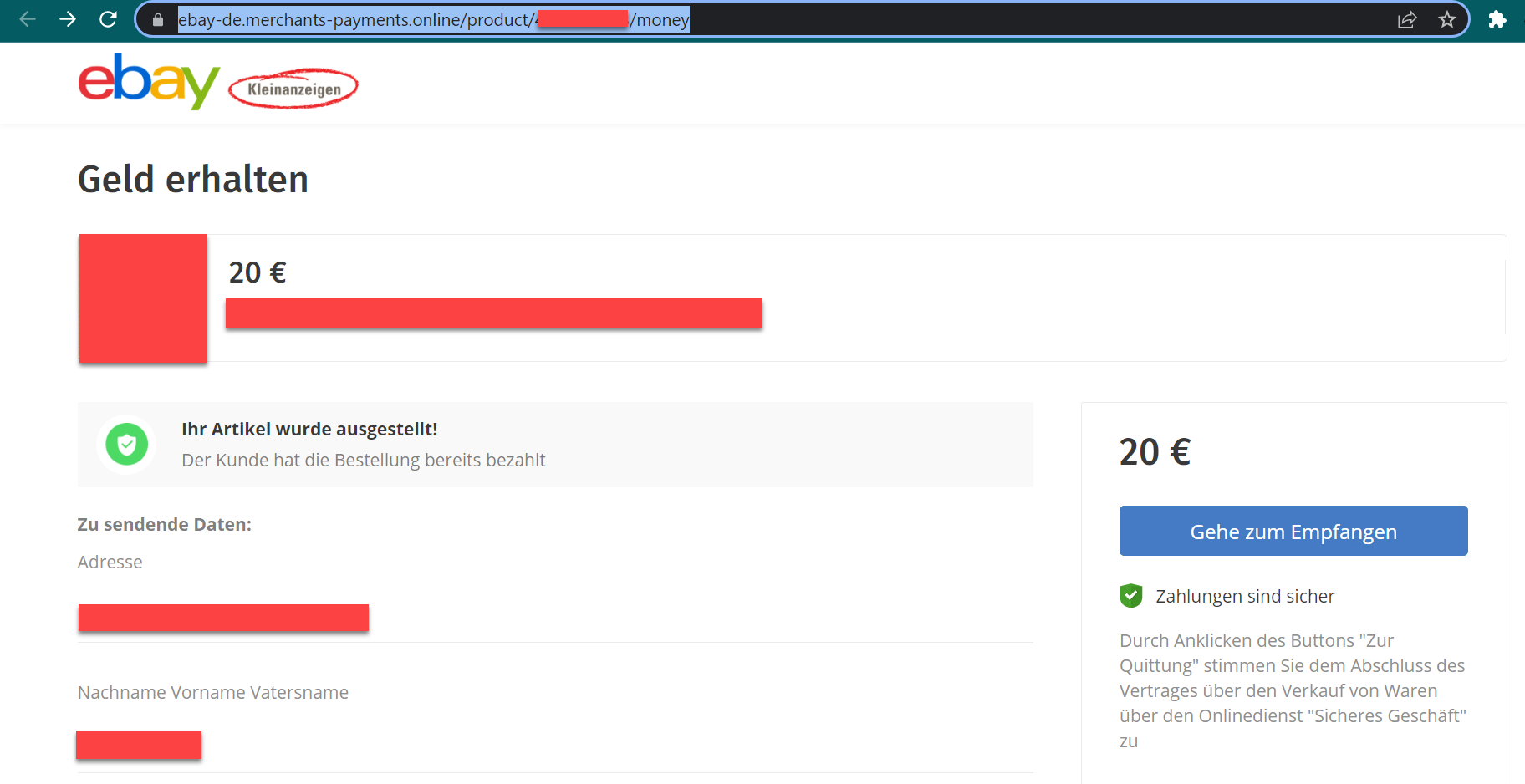Click the ebay logo
The height and width of the screenshot is (784, 1525).
pos(147,84)
